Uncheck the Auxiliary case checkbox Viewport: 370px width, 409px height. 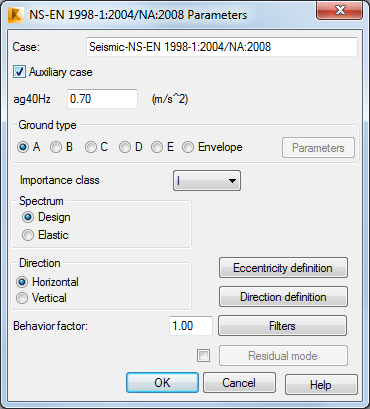[x=19, y=72]
